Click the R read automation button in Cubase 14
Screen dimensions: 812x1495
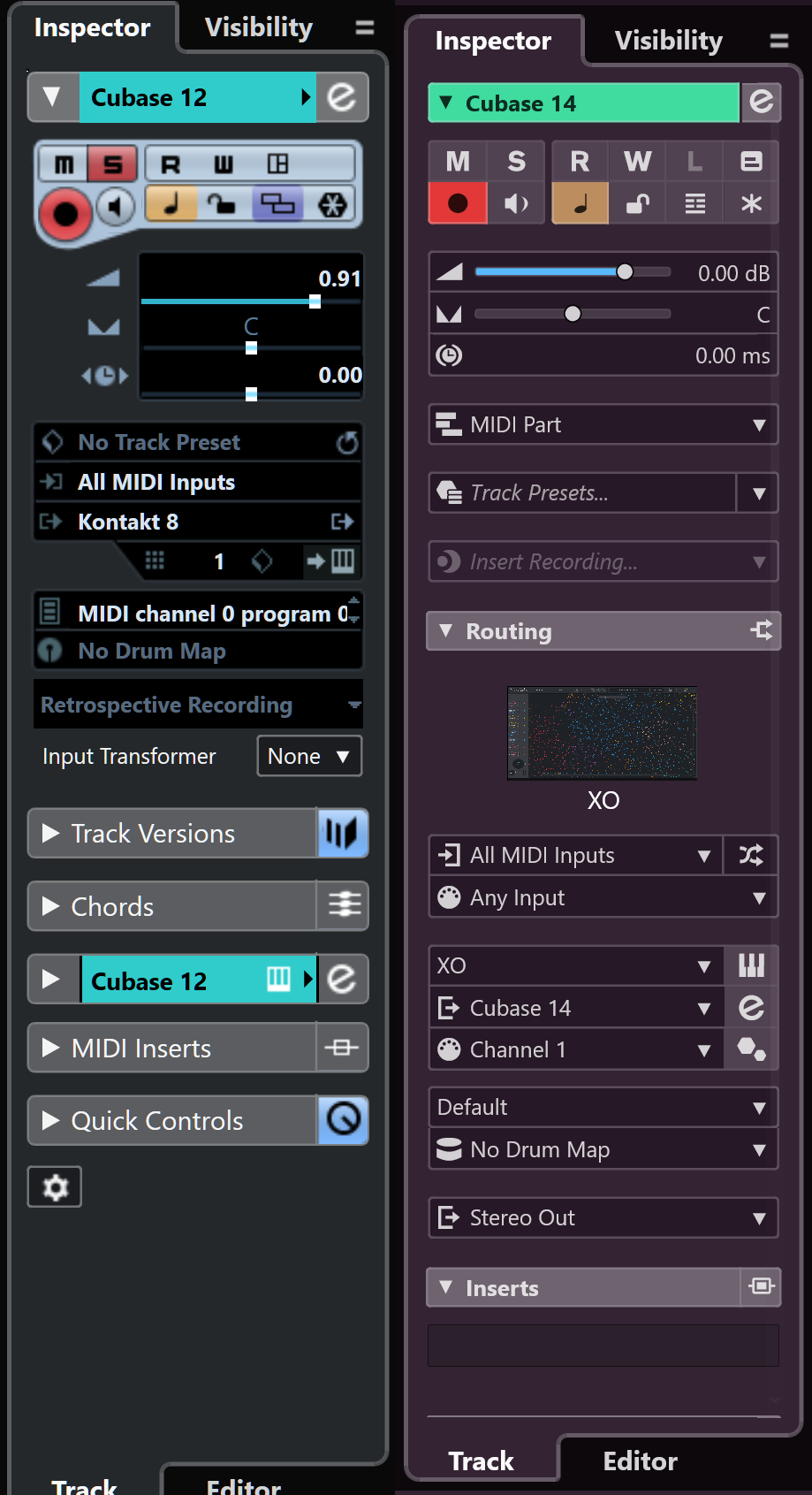tap(580, 161)
